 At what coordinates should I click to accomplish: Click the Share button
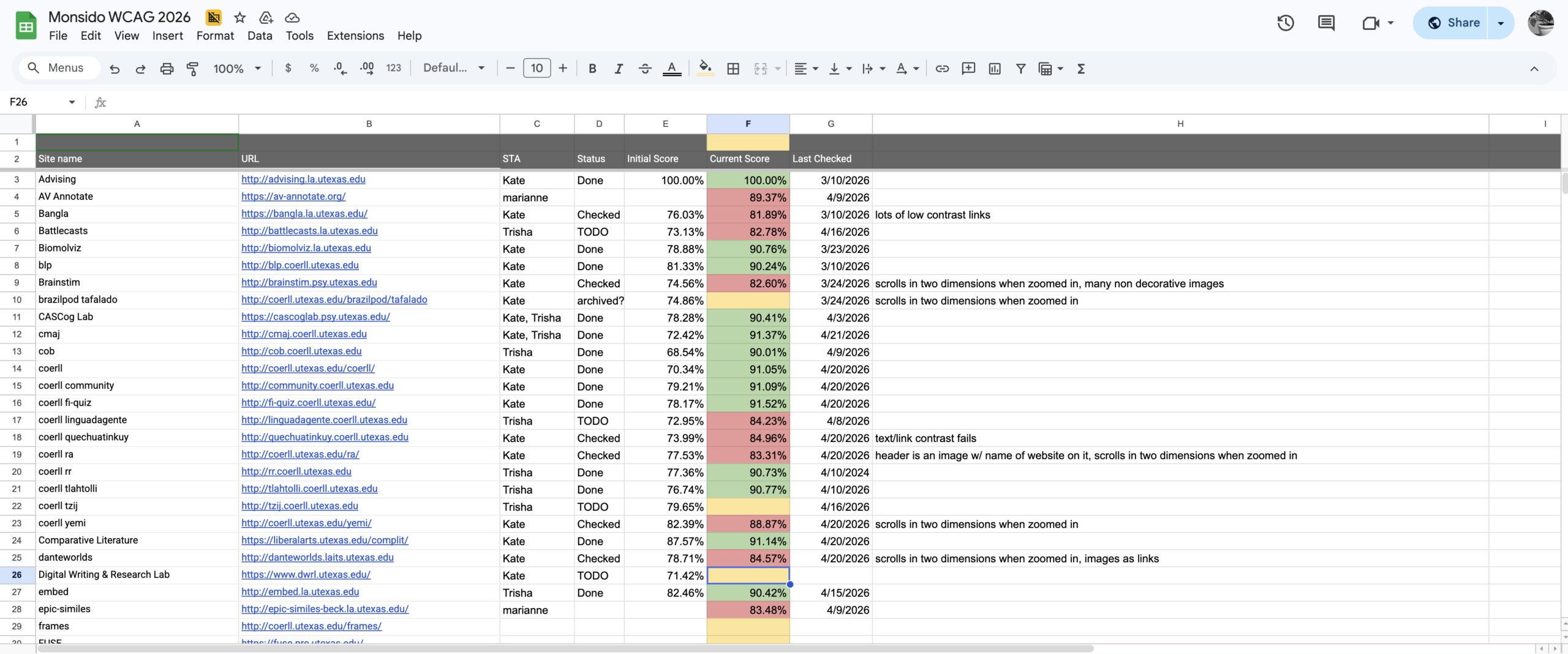click(1453, 23)
